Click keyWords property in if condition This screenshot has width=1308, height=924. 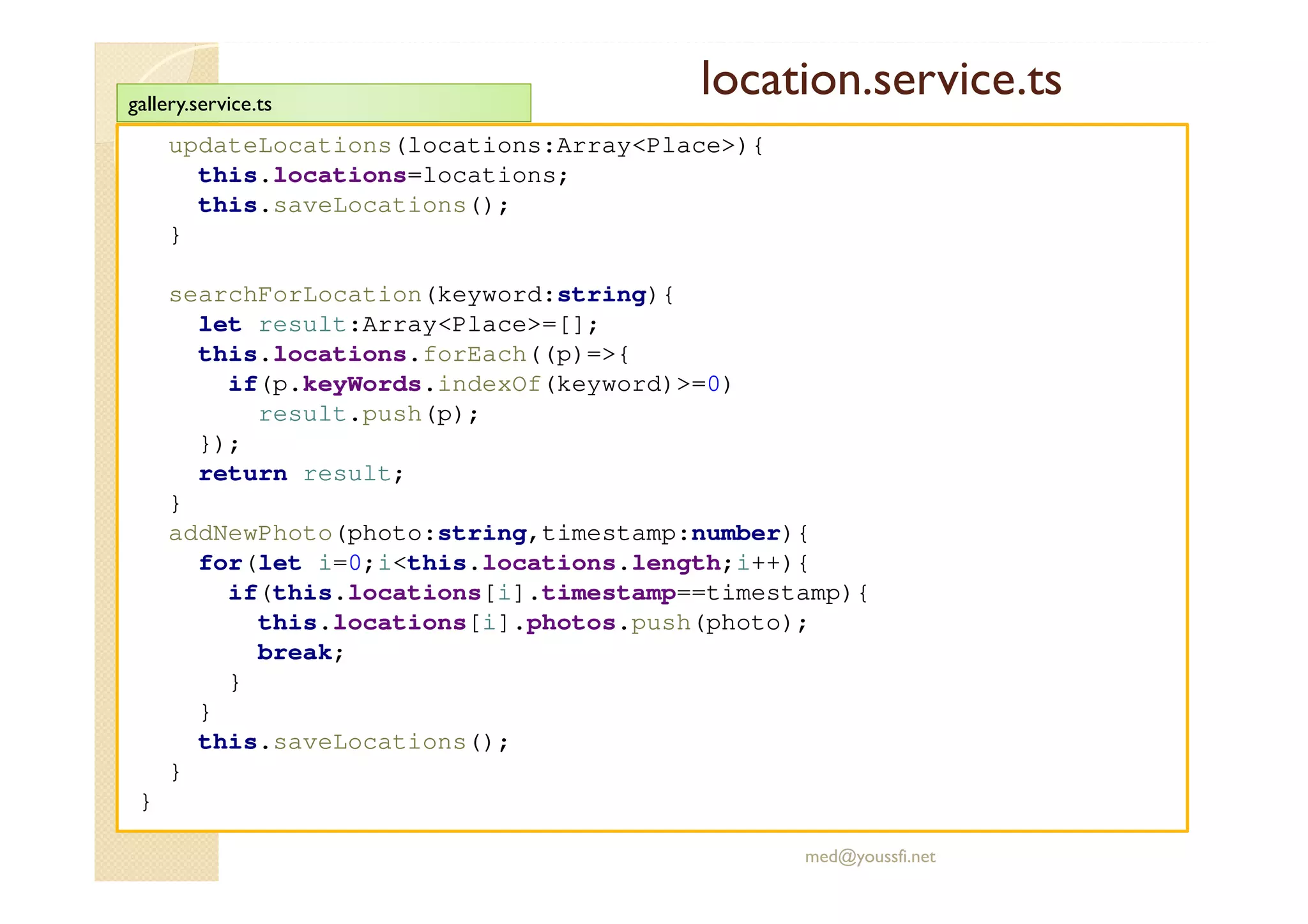click(361, 384)
